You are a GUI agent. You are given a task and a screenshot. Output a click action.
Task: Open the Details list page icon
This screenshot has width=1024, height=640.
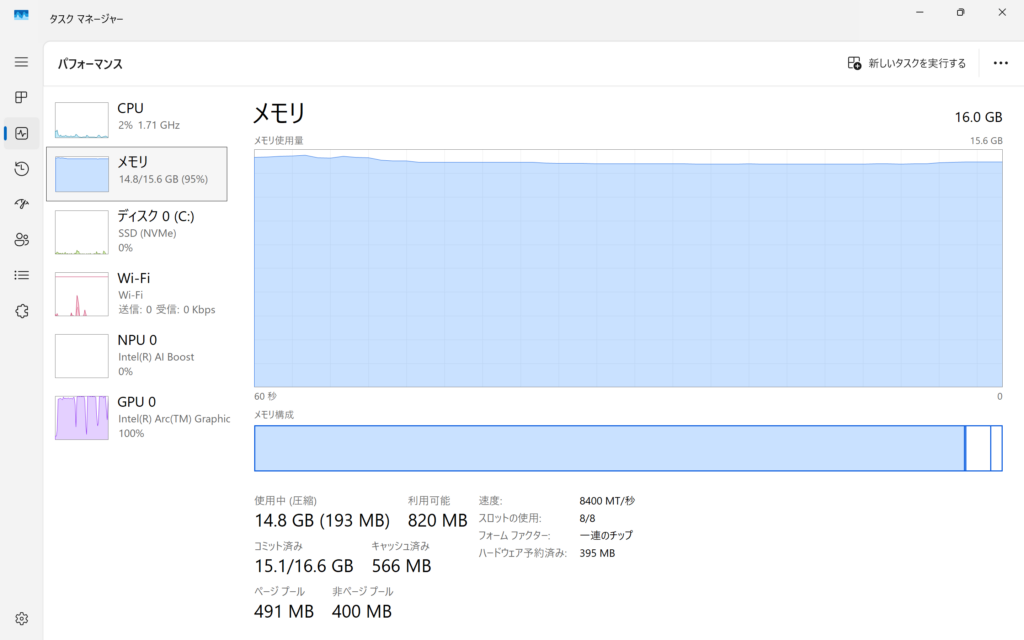pyautogui.click(x=22, y=275)
